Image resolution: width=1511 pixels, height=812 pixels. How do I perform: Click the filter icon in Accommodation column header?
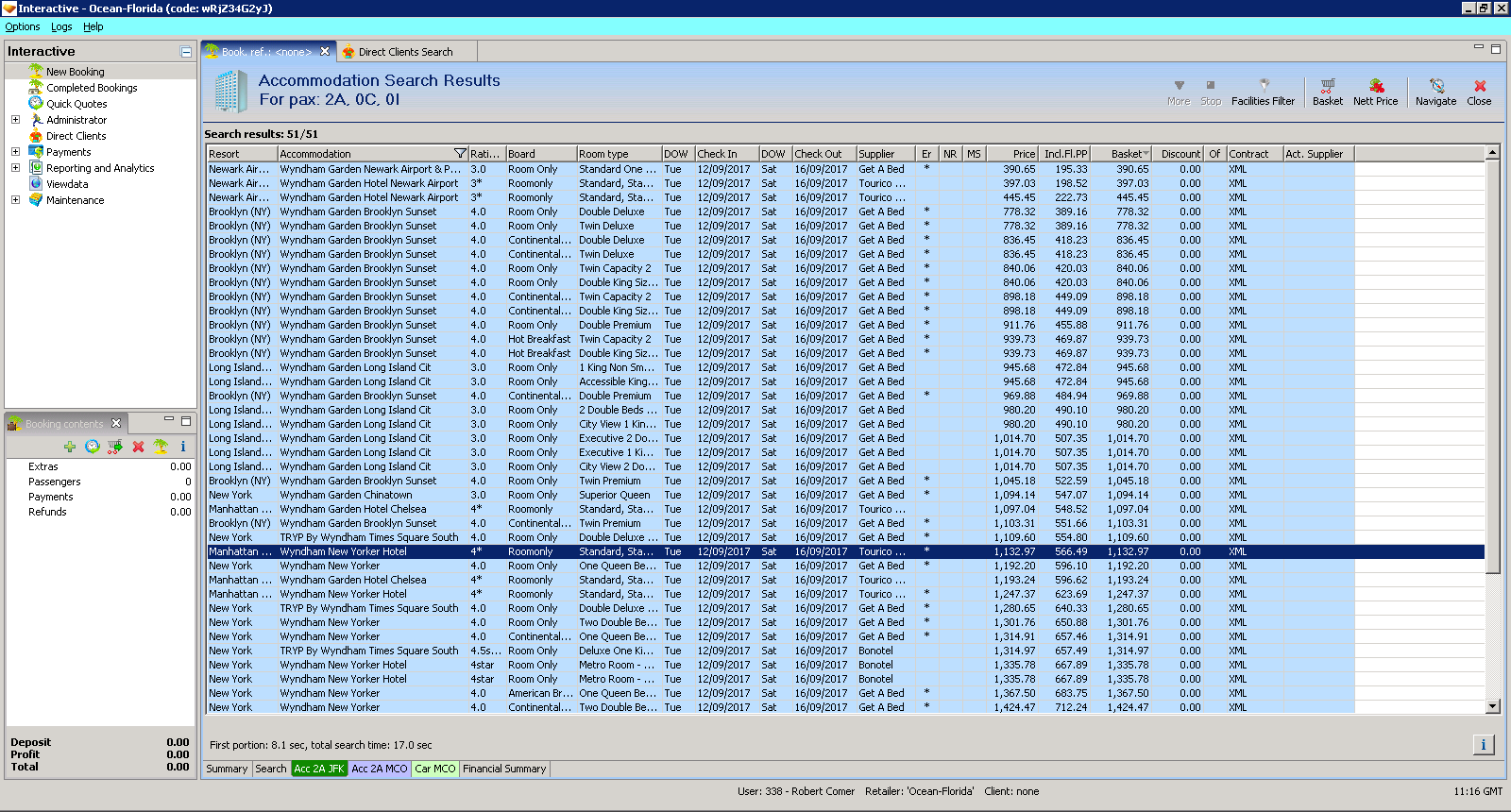pyautogui.click(x=460, y=154)
